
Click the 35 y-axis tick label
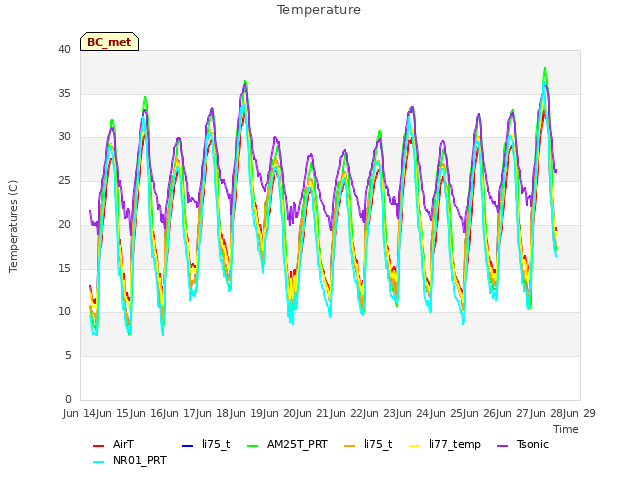(x=64, y=93)
